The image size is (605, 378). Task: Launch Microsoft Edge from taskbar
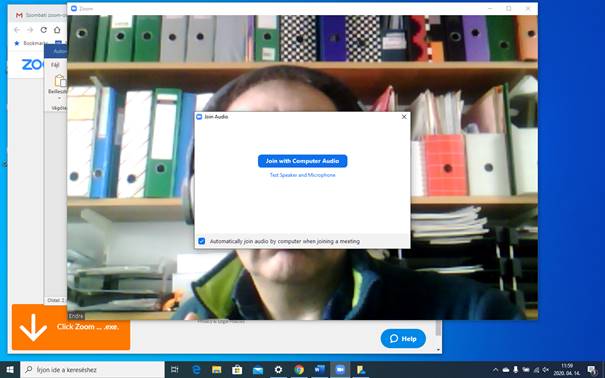(x=196, y=370)
